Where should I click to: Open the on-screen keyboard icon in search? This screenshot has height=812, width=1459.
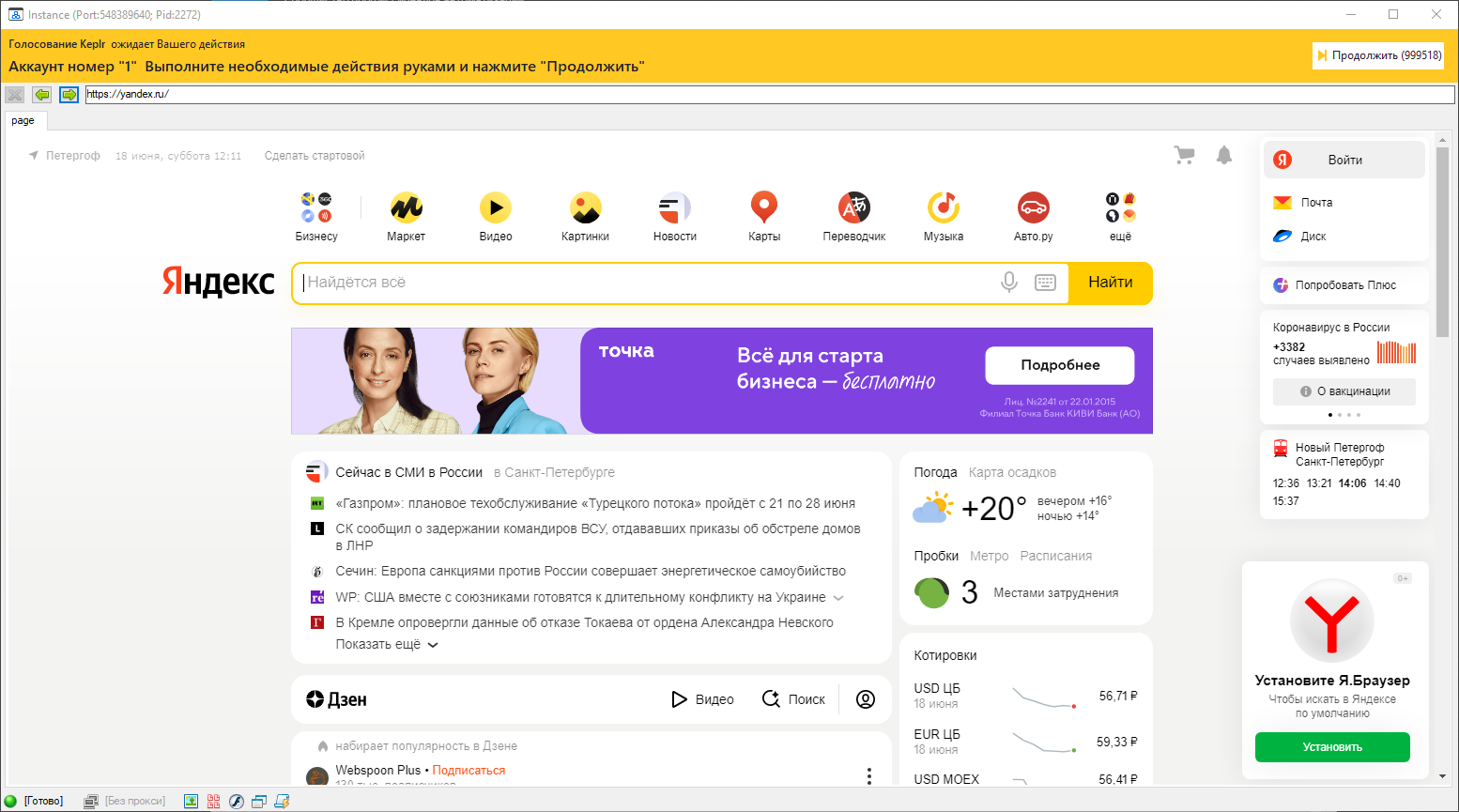point(1045,283)
